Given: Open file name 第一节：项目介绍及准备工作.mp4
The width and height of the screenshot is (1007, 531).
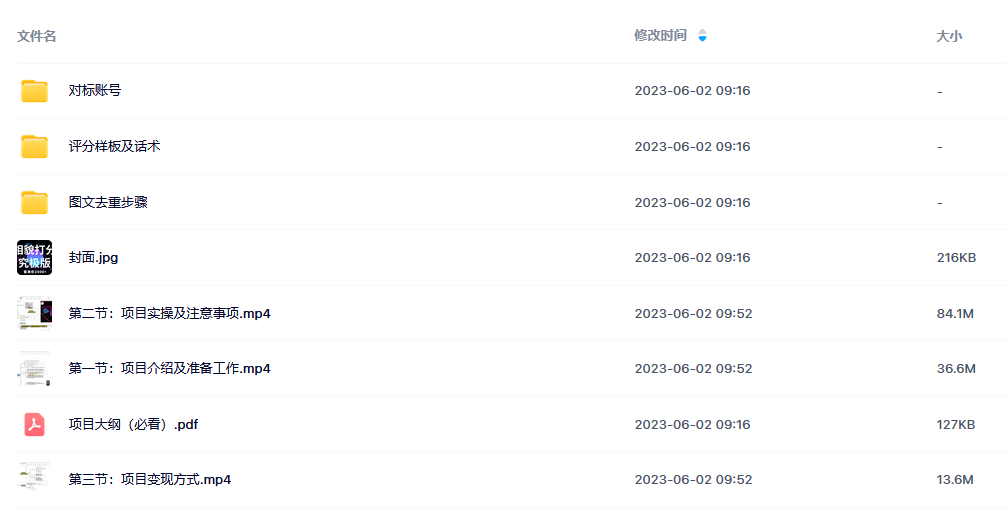Looking at the screenshot, I should [170, 369].
